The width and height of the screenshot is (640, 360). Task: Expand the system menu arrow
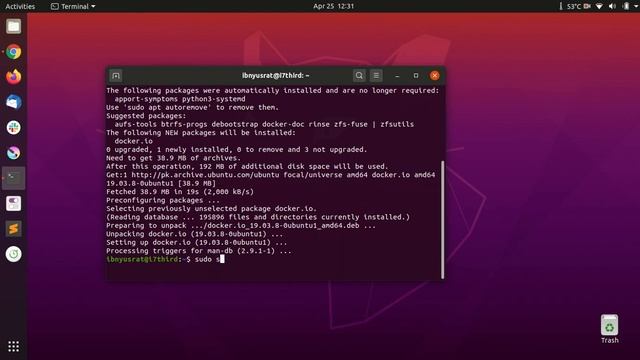point(636,6)
